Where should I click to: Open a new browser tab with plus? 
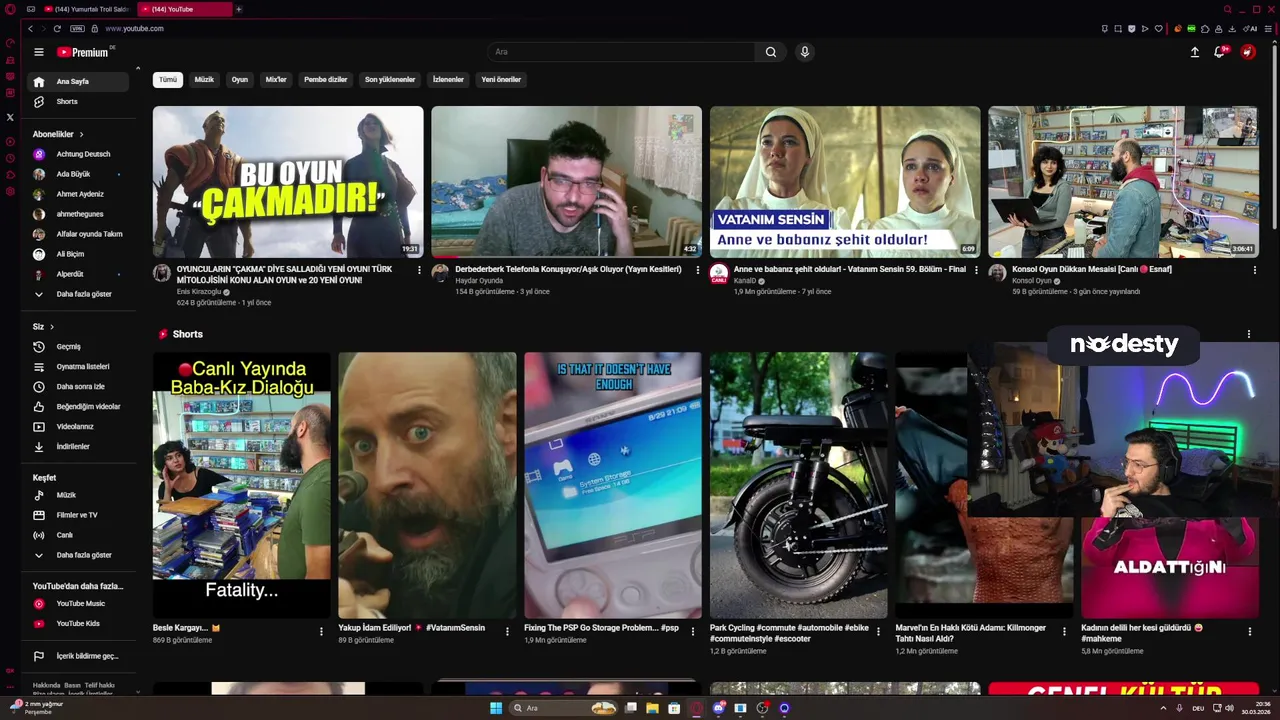238,9
